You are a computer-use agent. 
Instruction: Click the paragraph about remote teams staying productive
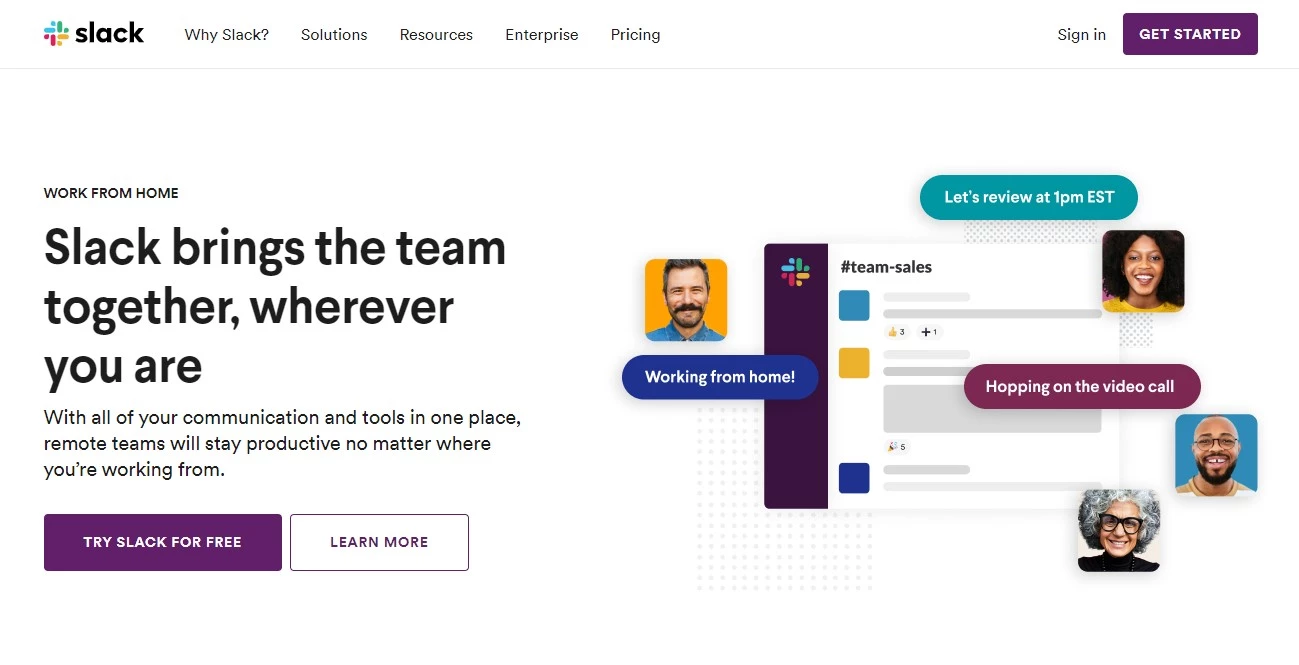point(282,443)
